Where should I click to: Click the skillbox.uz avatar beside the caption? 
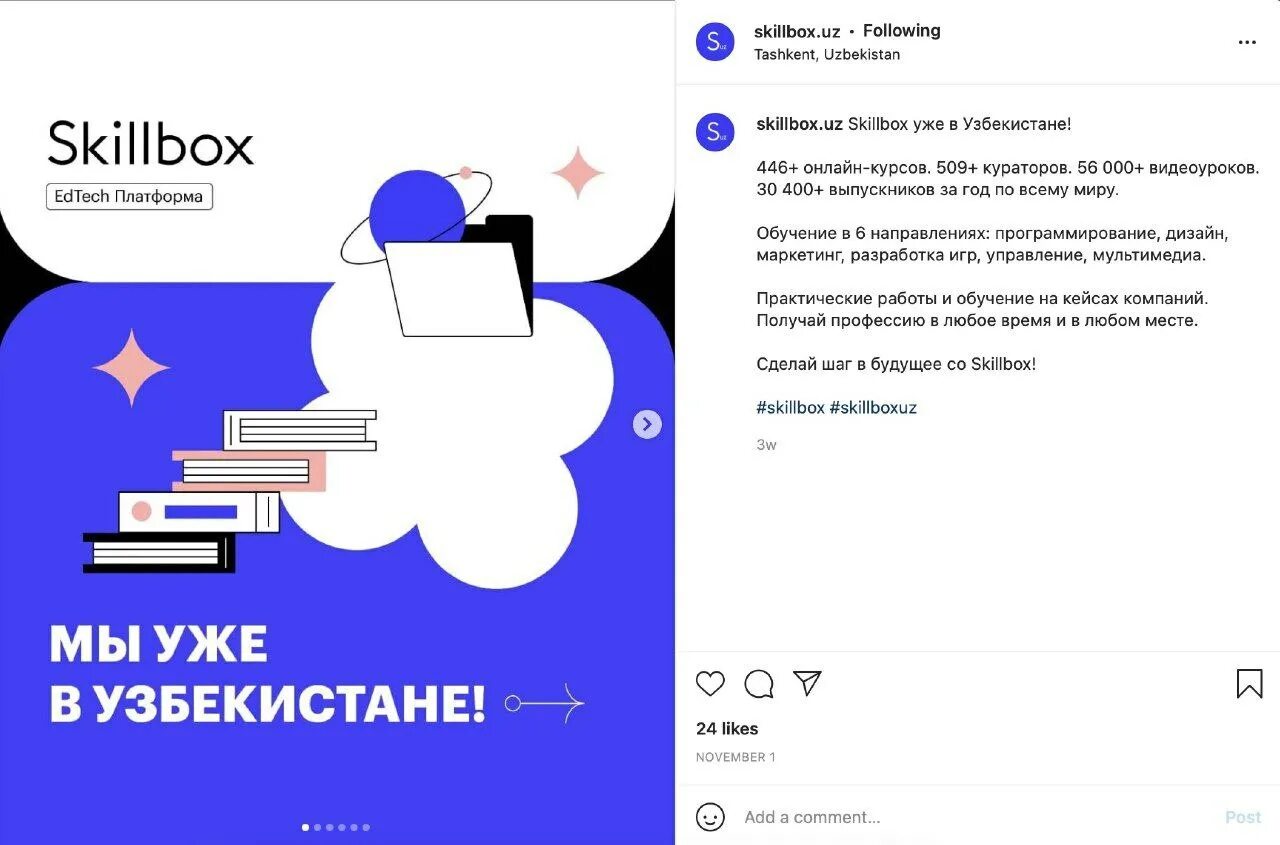(715, 132)
